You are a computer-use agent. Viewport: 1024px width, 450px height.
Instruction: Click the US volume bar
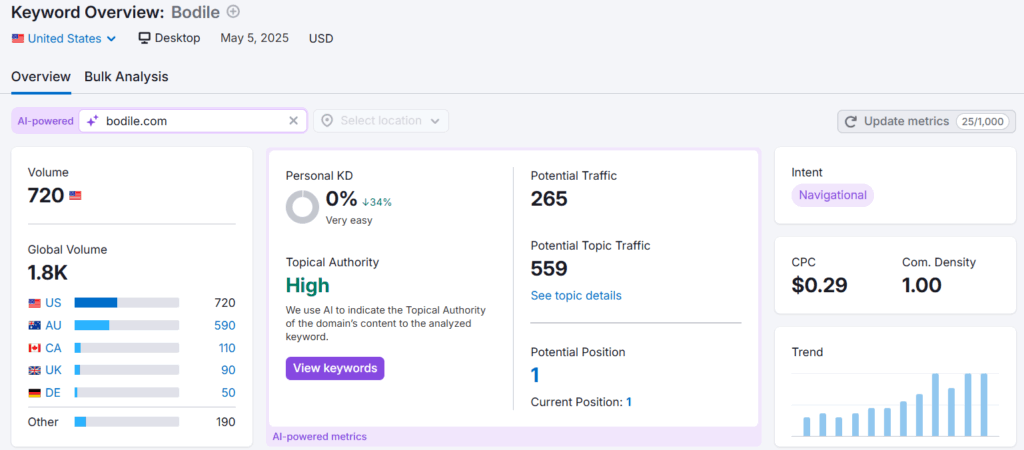[x=127, y=303]
